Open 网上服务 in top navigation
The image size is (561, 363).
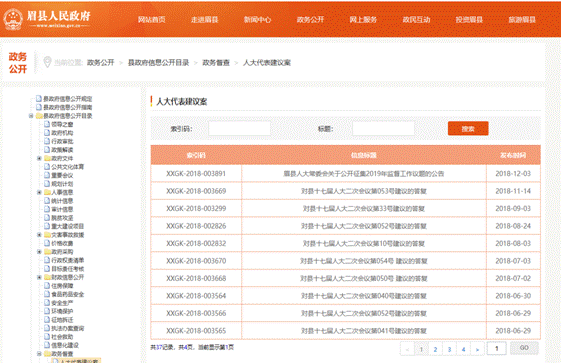(x=363, y=20)
